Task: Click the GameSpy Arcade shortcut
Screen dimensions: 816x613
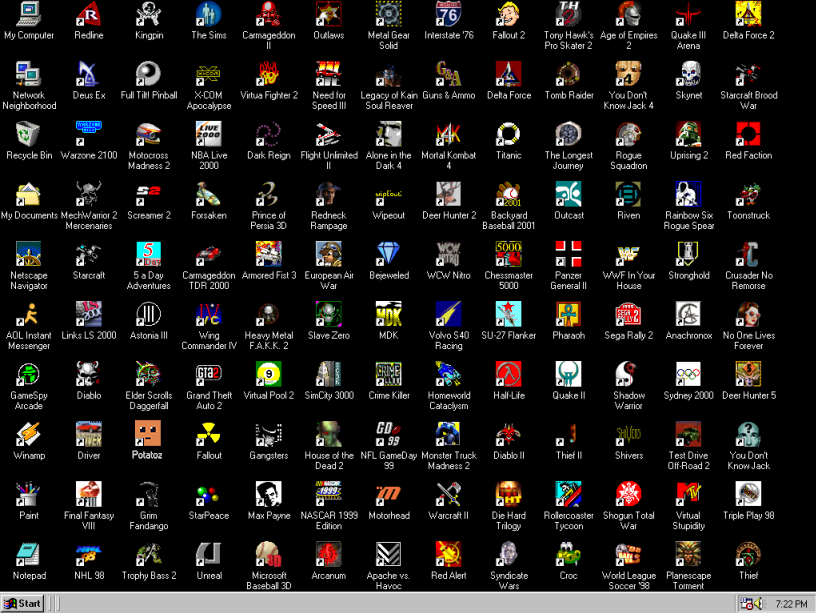Action: coord(29,374)
